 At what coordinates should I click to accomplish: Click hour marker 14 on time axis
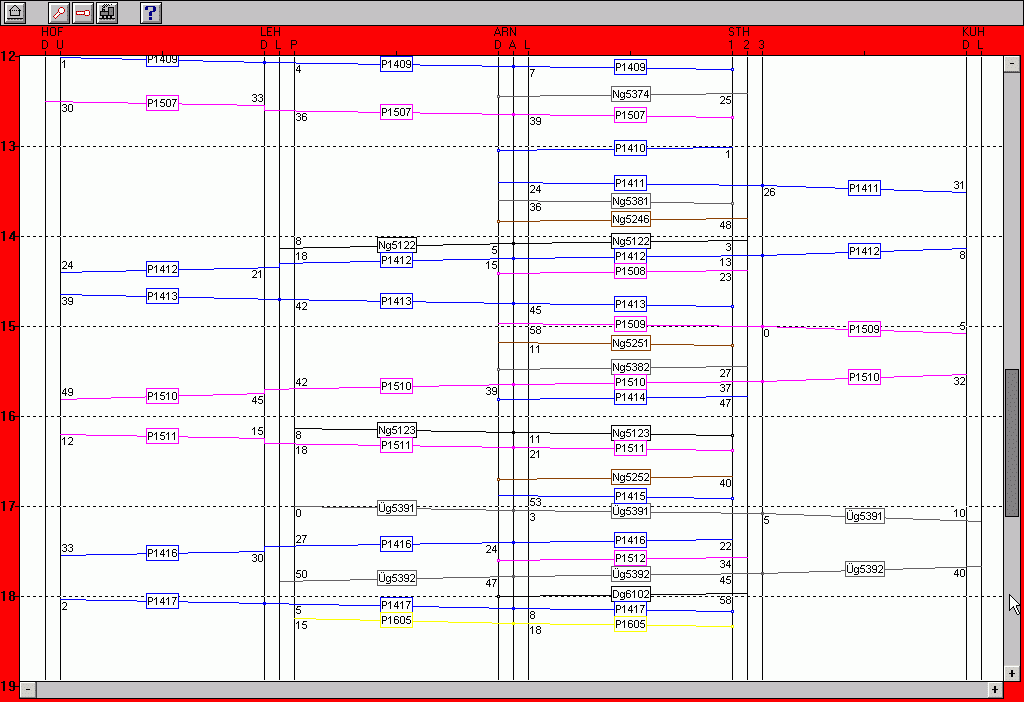coord(8,236)
